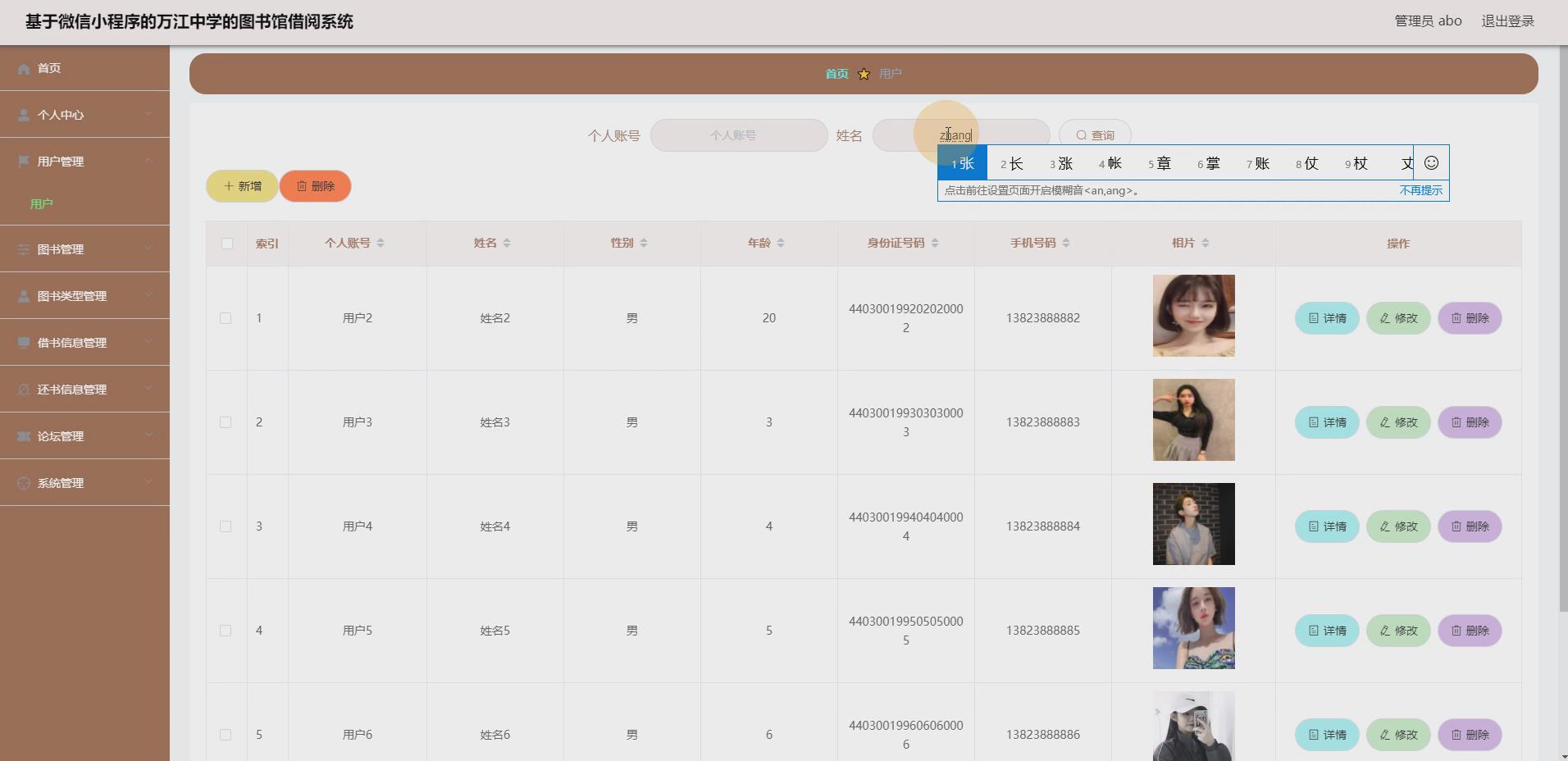Viewport: 1568px width, 761px height.
Task: Click the list icon next to 图书管理
Action: pos(24,249)
